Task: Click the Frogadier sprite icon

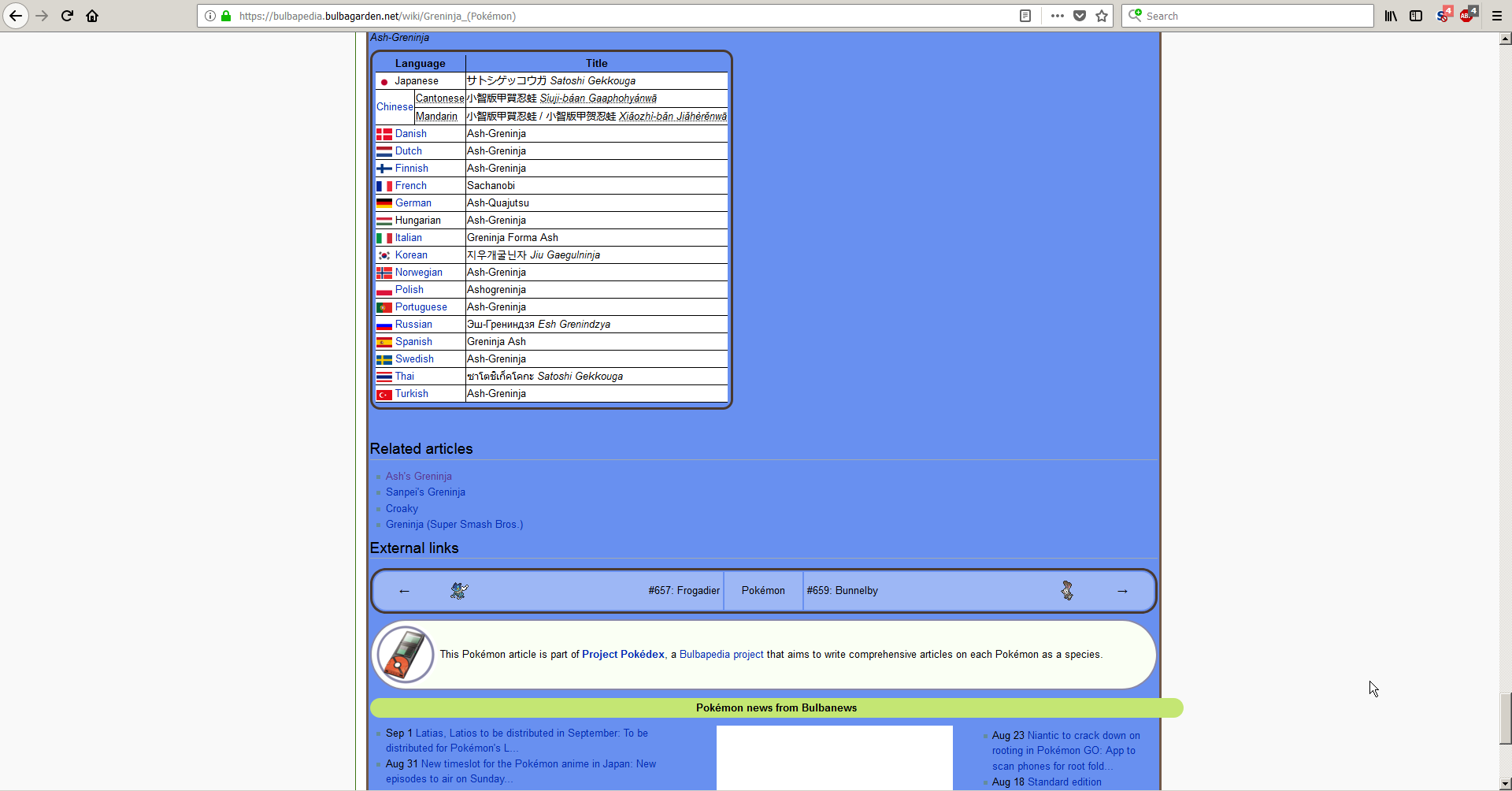Action: click(459, 591)
